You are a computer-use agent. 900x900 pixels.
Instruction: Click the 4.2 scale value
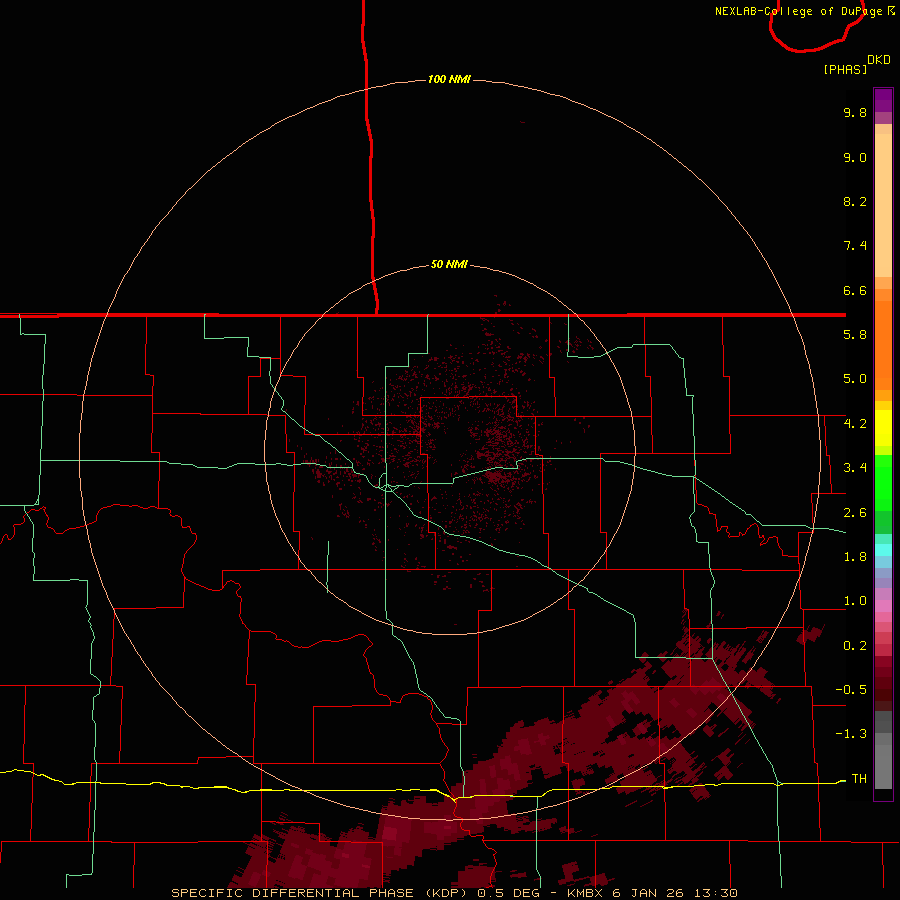click(855, 424)
